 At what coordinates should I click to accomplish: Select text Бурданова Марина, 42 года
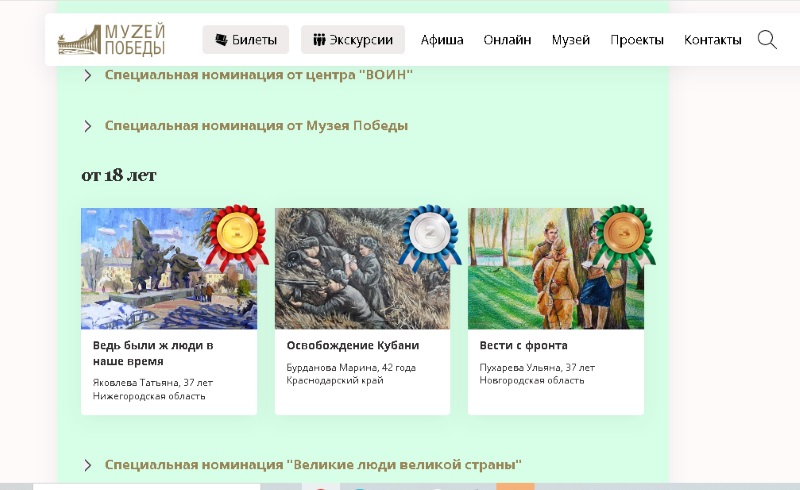click(351, 368)
